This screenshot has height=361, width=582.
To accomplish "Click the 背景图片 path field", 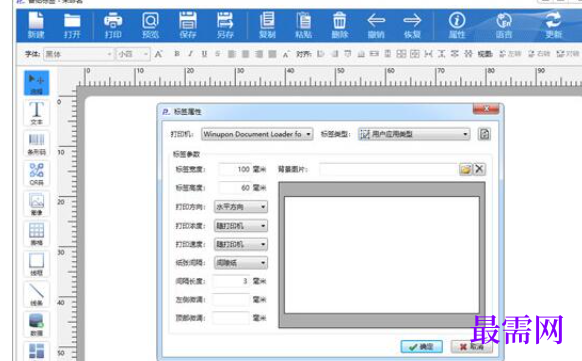I will pos(389,169).
